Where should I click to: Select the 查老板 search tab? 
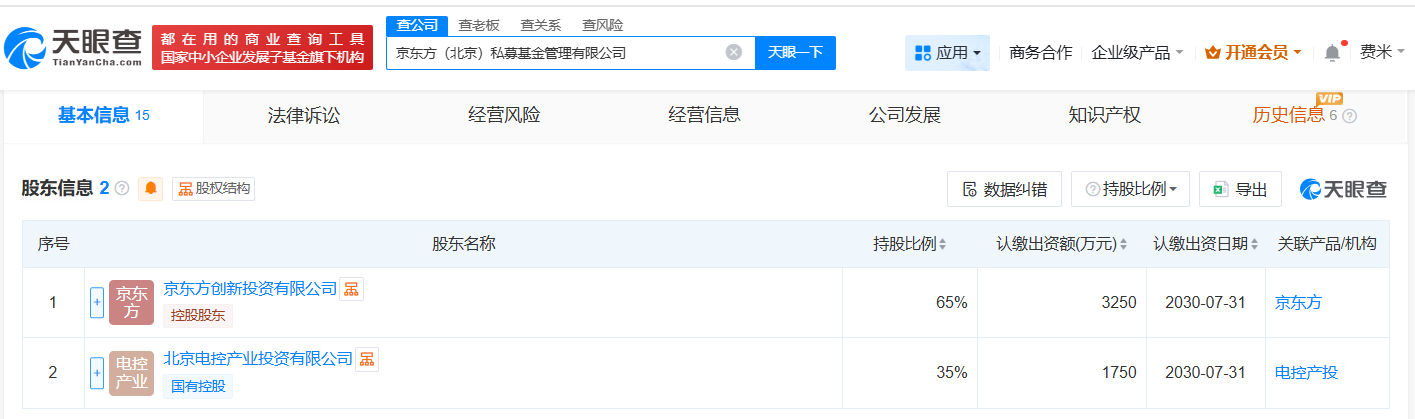tap(479, 25)
